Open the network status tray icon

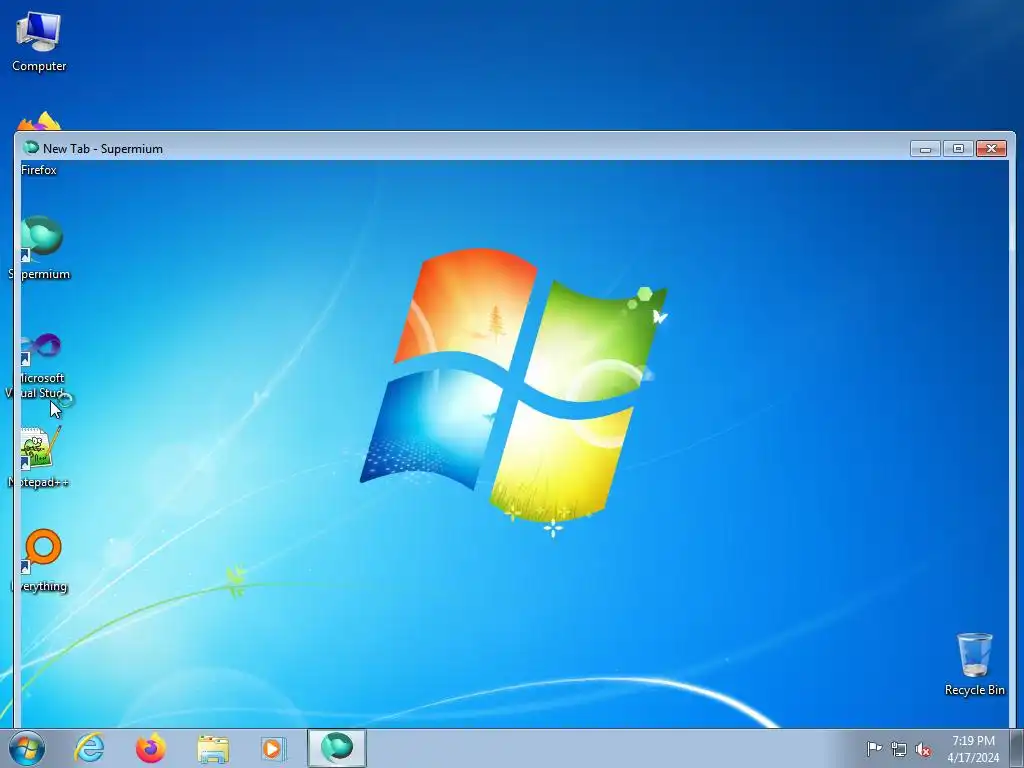[899, 749]
